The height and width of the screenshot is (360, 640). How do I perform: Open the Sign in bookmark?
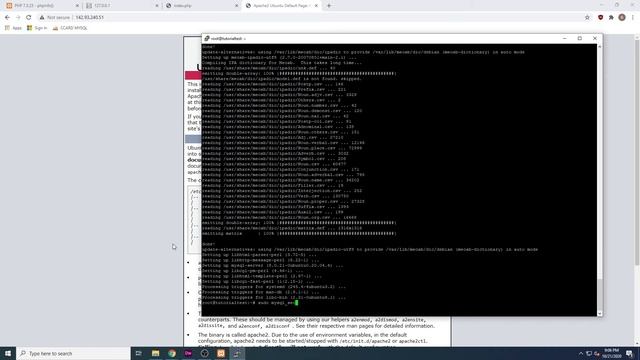click(37, 28)
